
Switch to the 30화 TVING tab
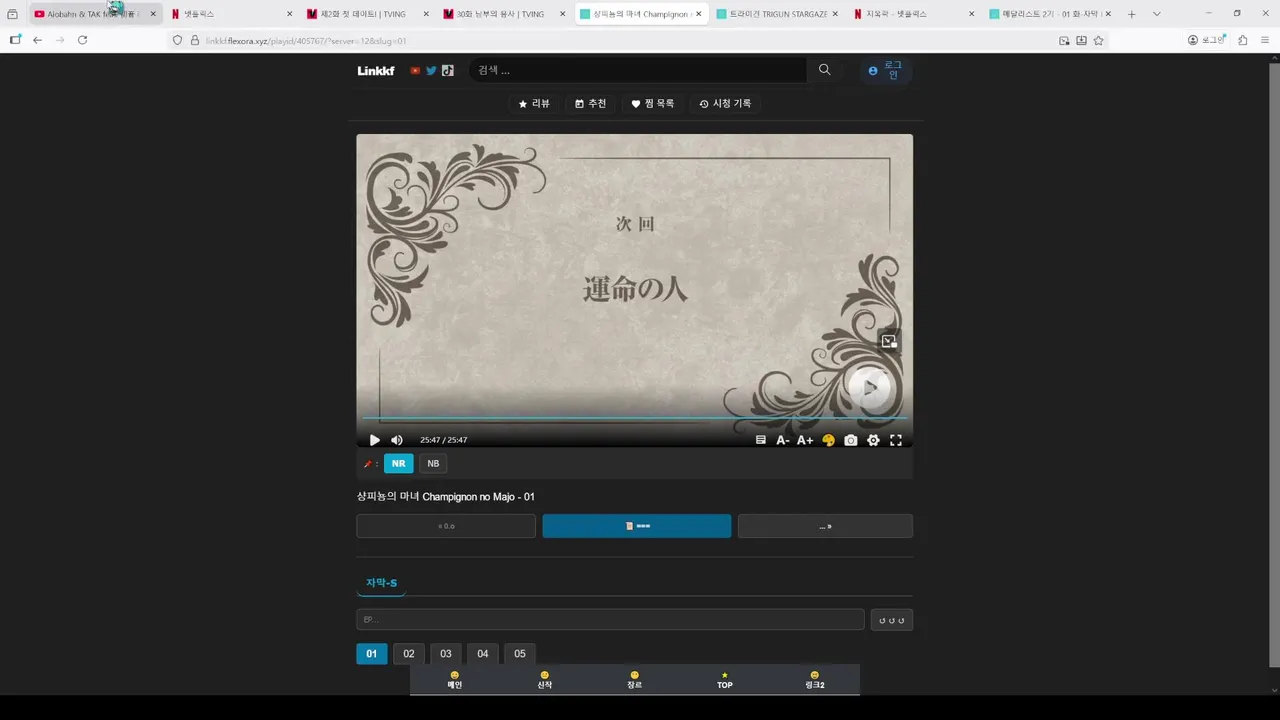pyautogui.click(x=505, y=14)
